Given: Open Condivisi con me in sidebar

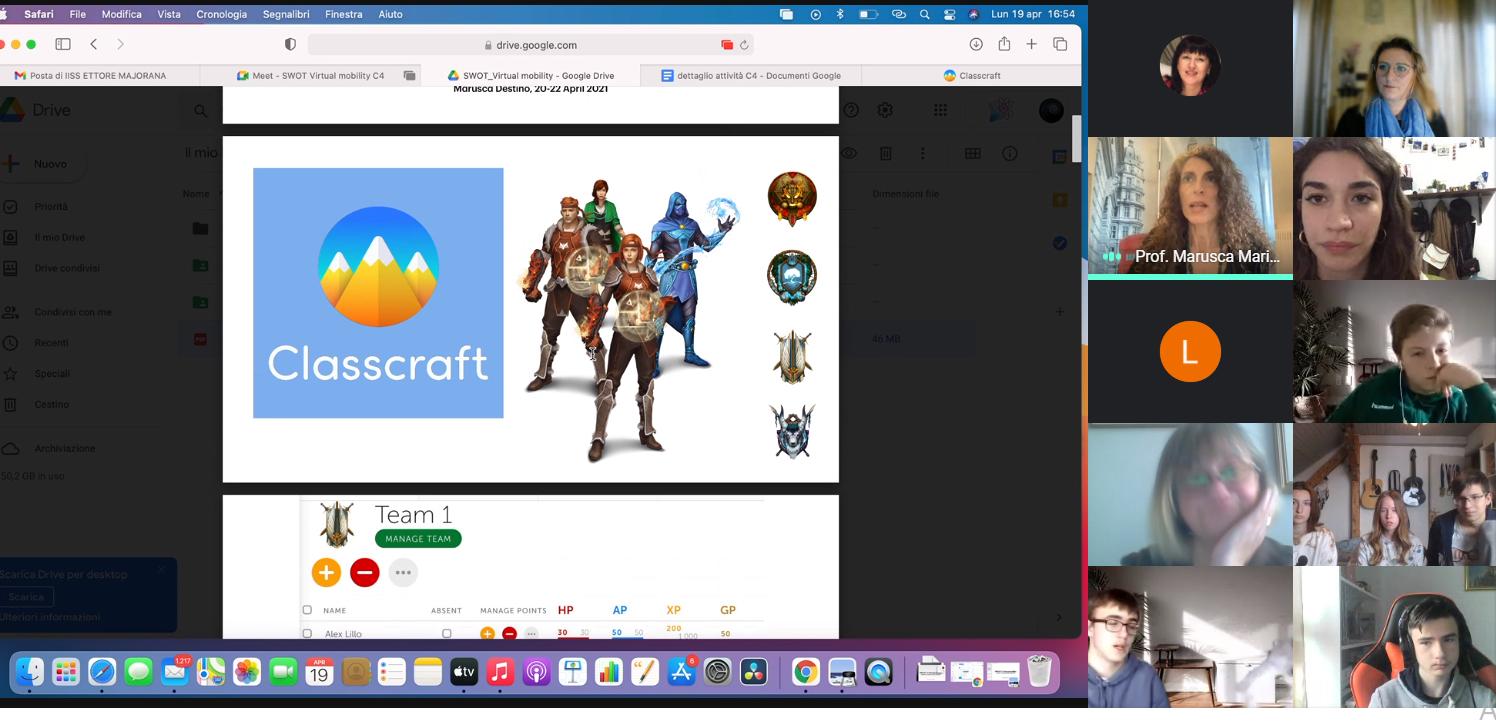Looking at the screenshot, I should (72, 312).
